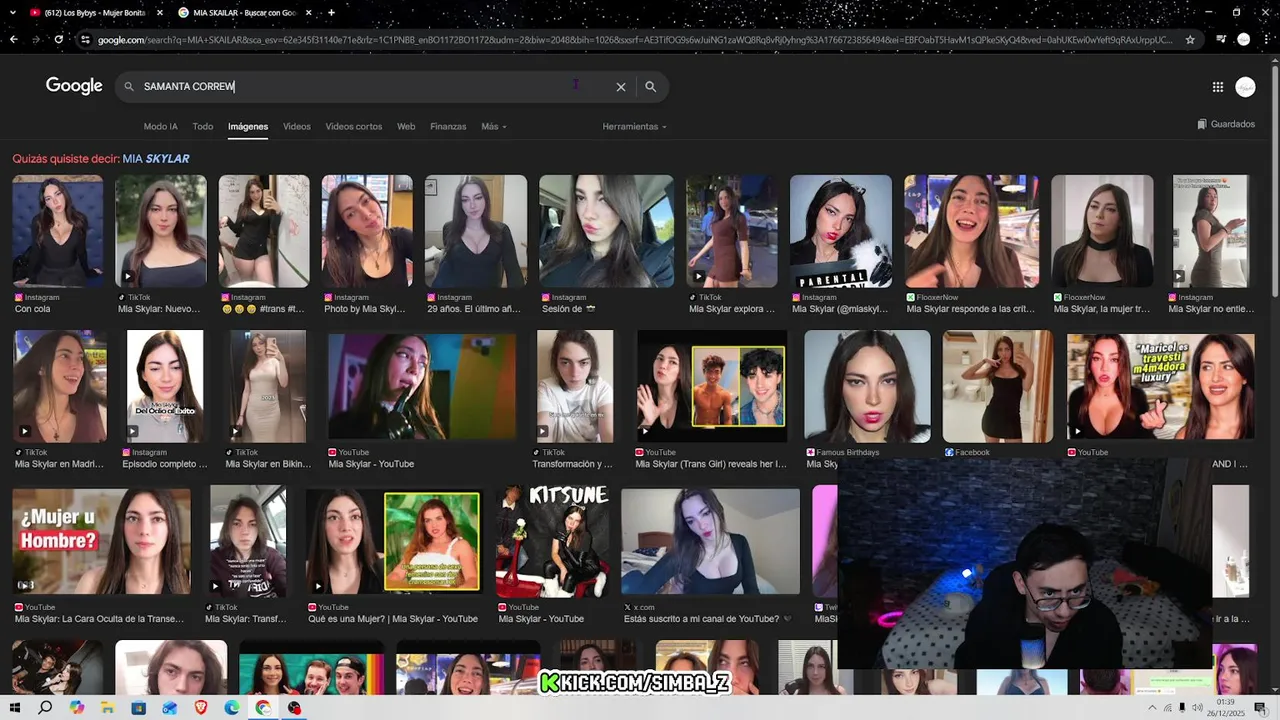Open the '29 años. El último añ...' image

tap(475, 231)
